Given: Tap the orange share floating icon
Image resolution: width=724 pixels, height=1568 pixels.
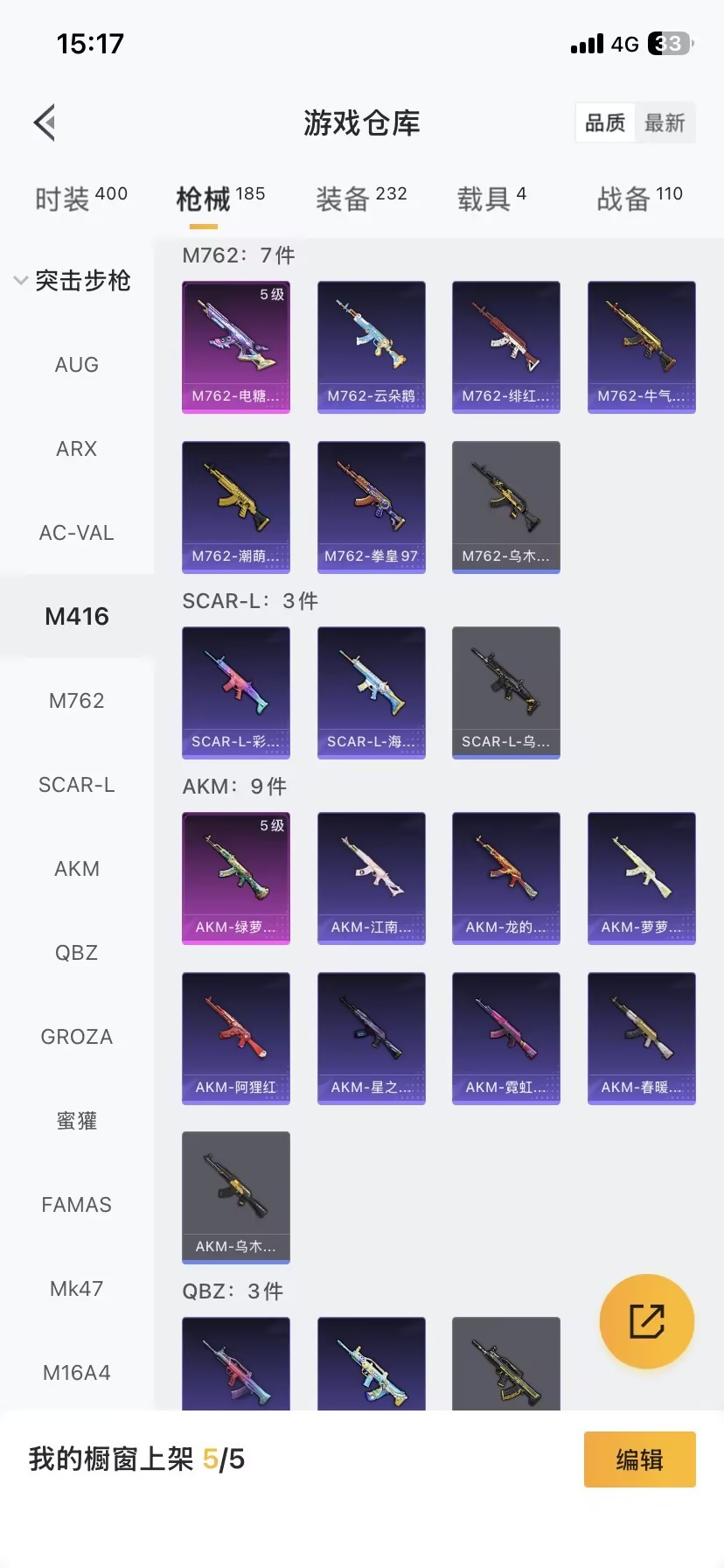Looking at the screenshot, I should click(x=647, y=1321).
